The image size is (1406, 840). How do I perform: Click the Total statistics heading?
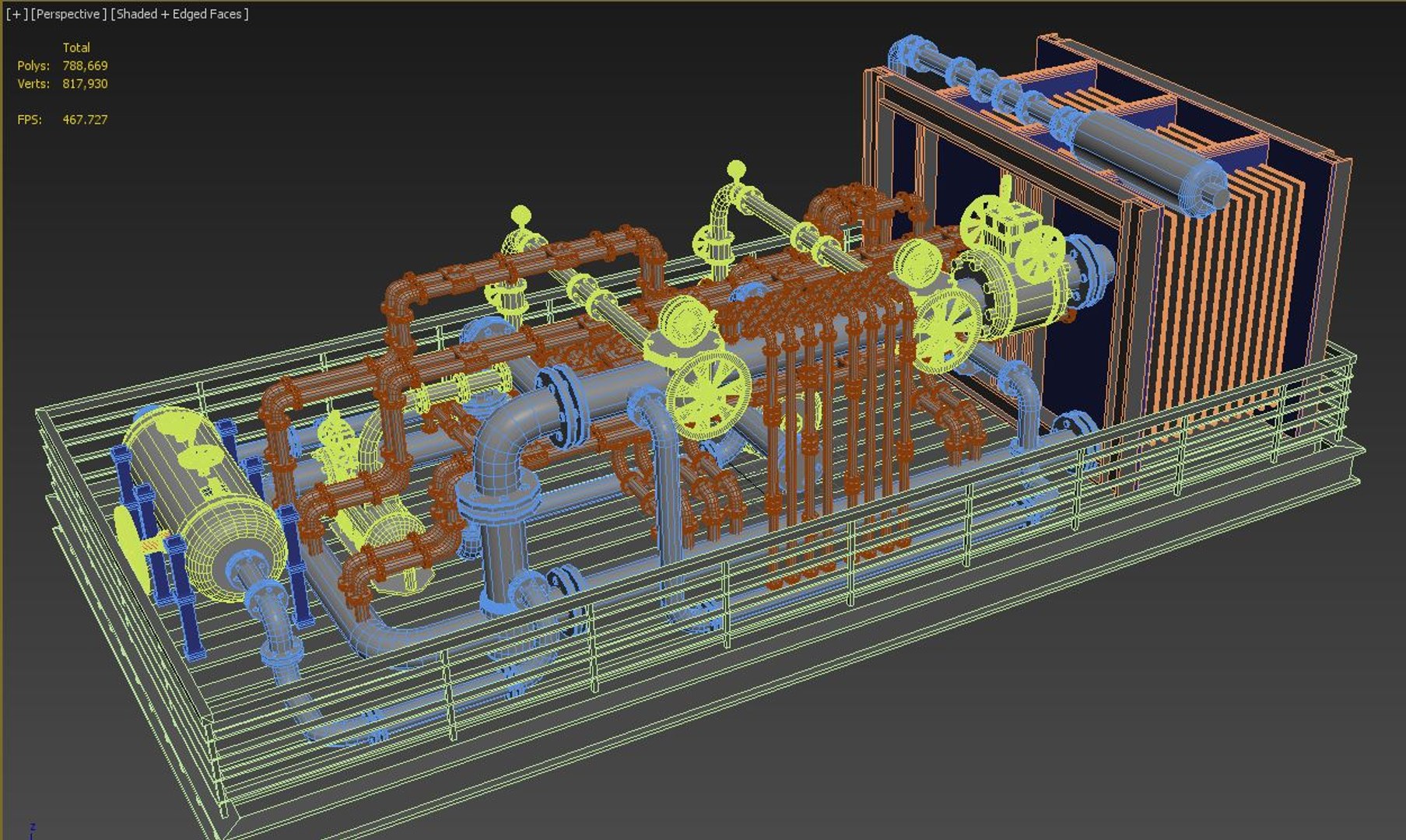point(76,48)
